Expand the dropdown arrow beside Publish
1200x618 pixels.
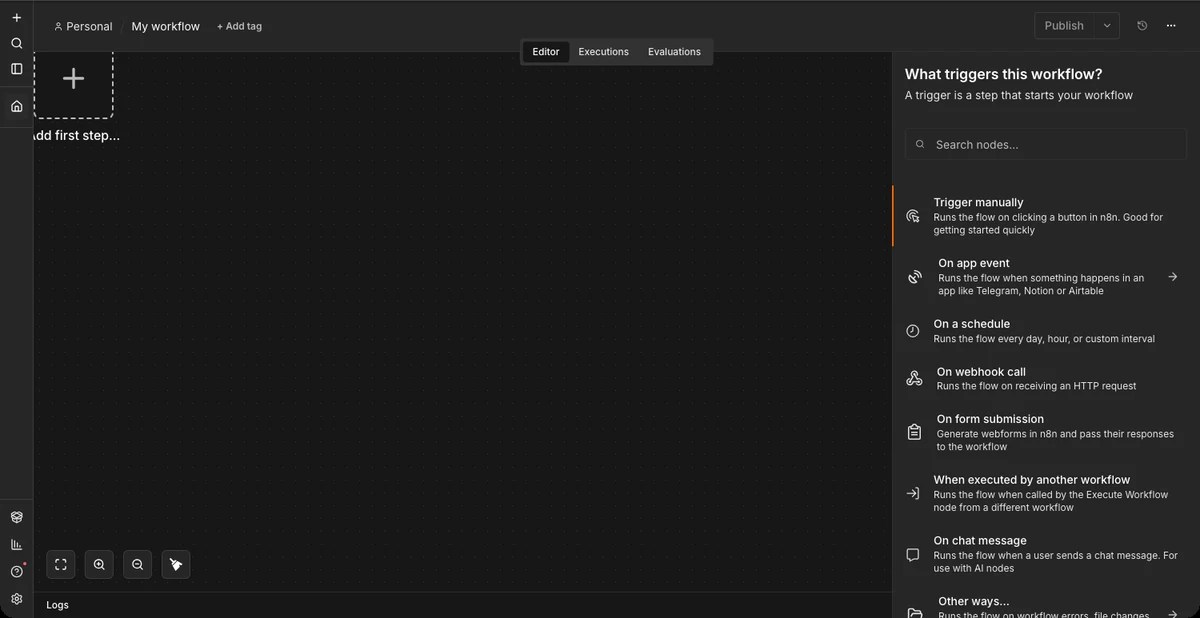(x=1107, y=26)
